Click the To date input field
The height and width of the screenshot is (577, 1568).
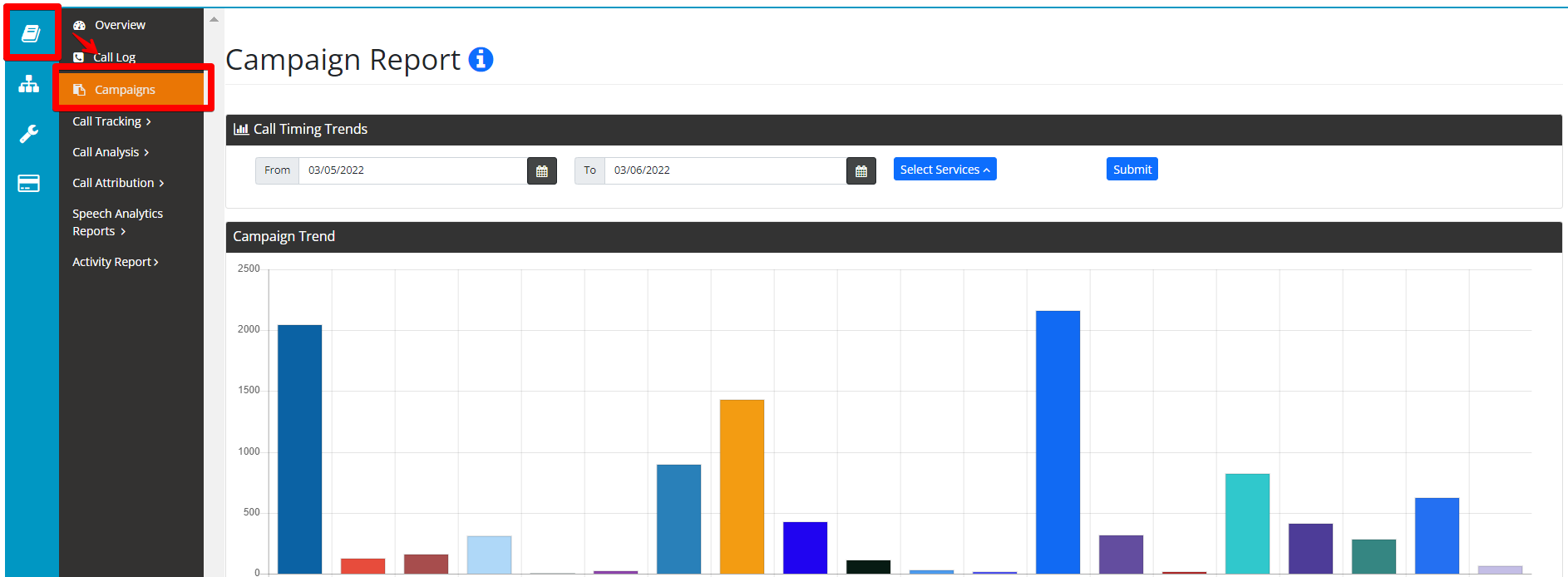726,170
